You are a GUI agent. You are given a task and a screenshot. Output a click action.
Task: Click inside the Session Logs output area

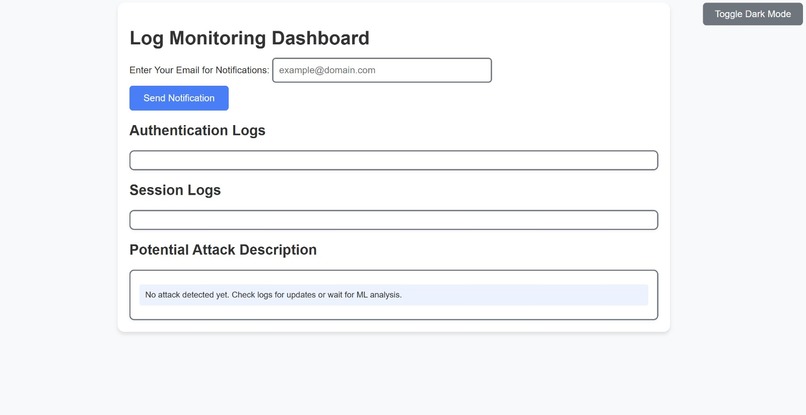click(x=394, y=220)
